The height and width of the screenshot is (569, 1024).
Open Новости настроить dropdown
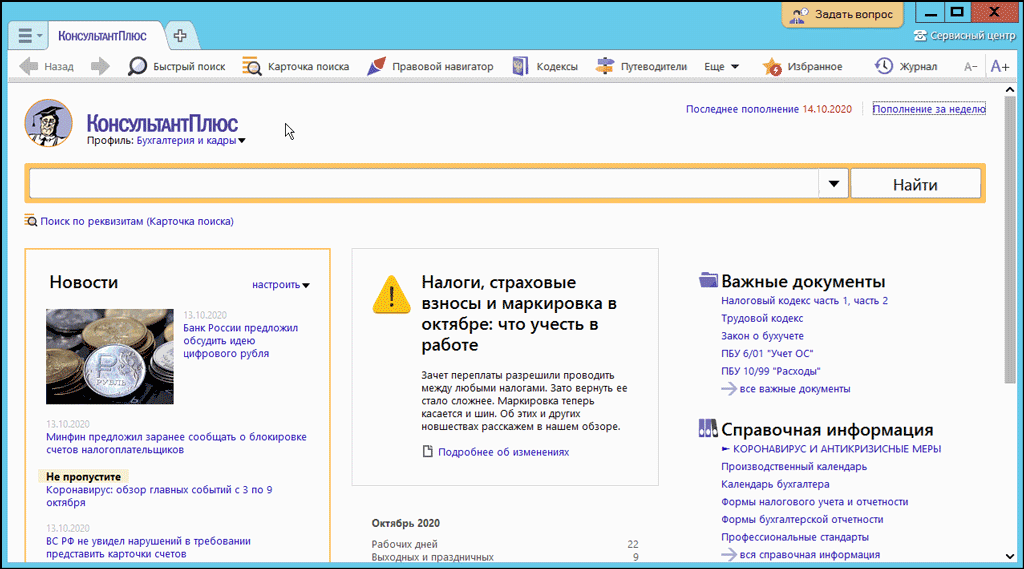click(281, 285)
